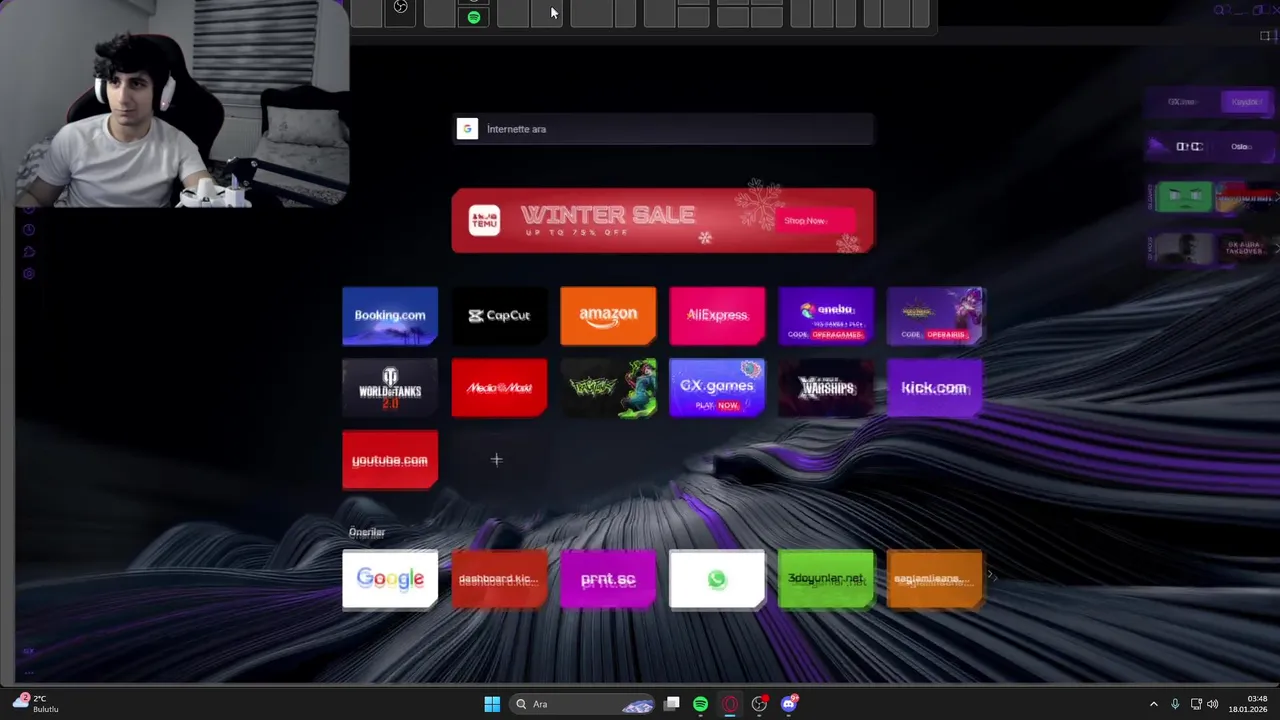Open the OBS Studio taskbar icon
The width and height of the screenshot is (1280, 720).
[x=759, y=704]
